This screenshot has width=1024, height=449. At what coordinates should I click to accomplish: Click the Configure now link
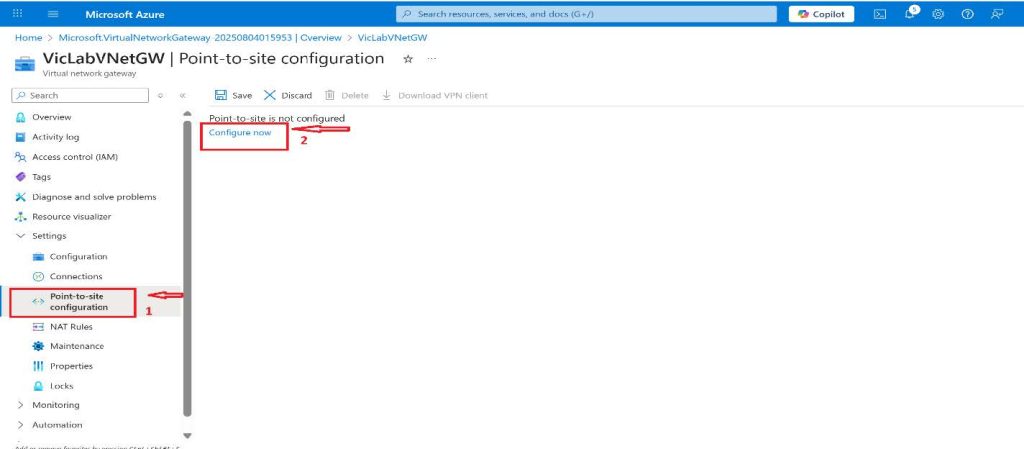tap(240, 133)
